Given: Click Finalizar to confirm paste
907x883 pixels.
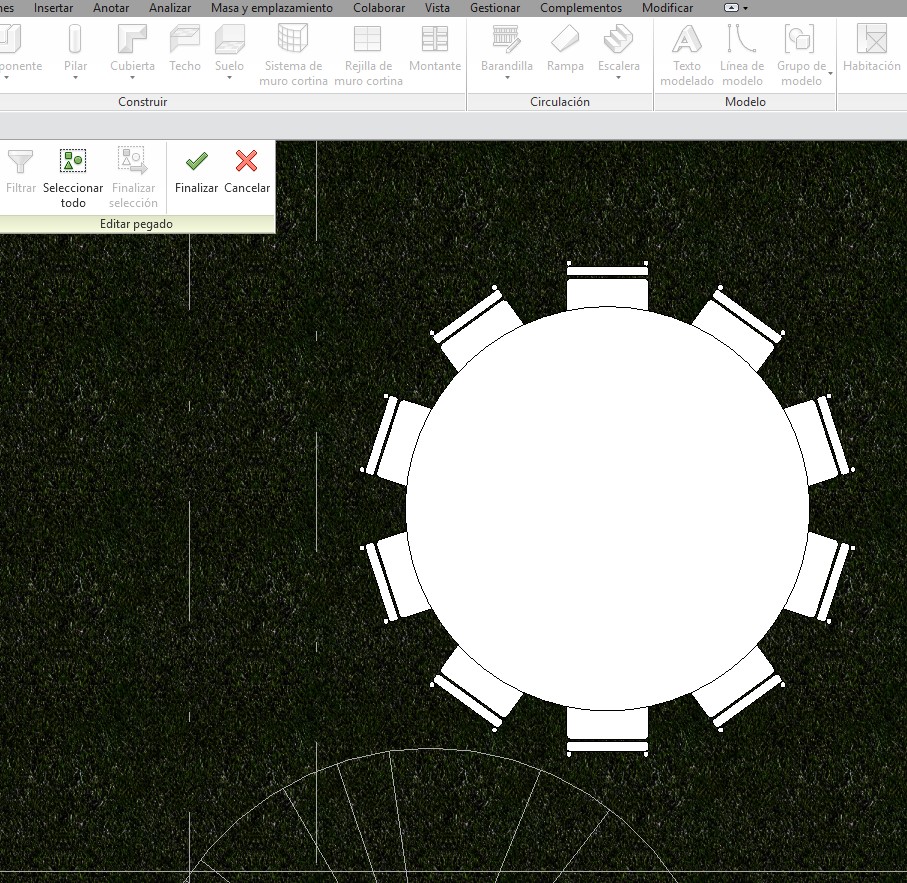Looking at the screenshot, I should pos(196,170).
